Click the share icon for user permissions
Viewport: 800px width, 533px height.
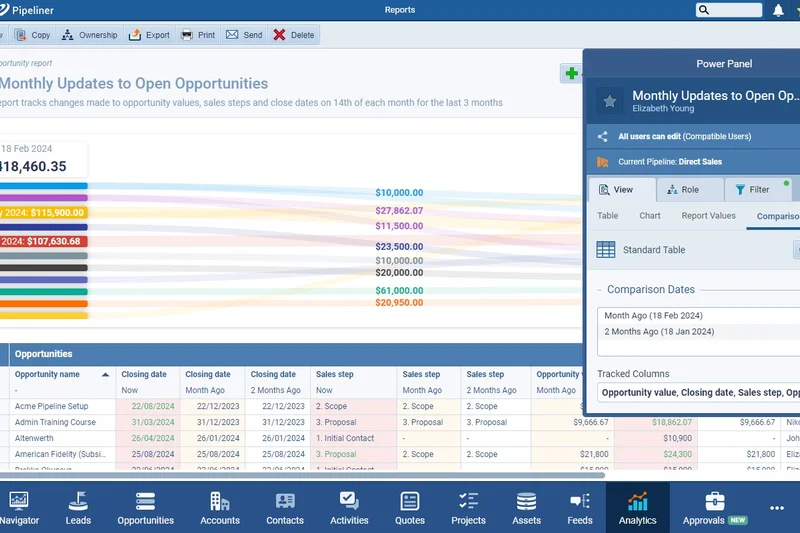click(x=603, y=136)
